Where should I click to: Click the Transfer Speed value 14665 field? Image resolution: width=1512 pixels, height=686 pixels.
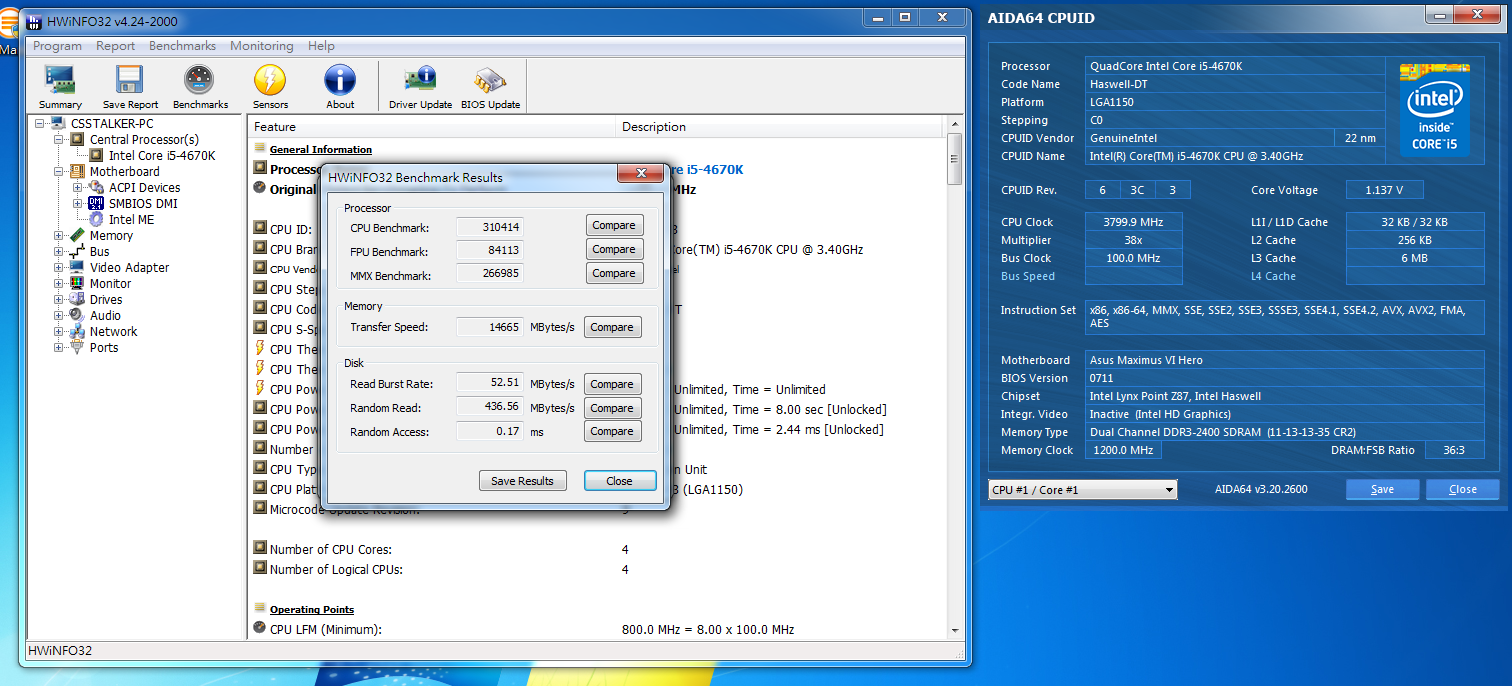click(490, 327)
